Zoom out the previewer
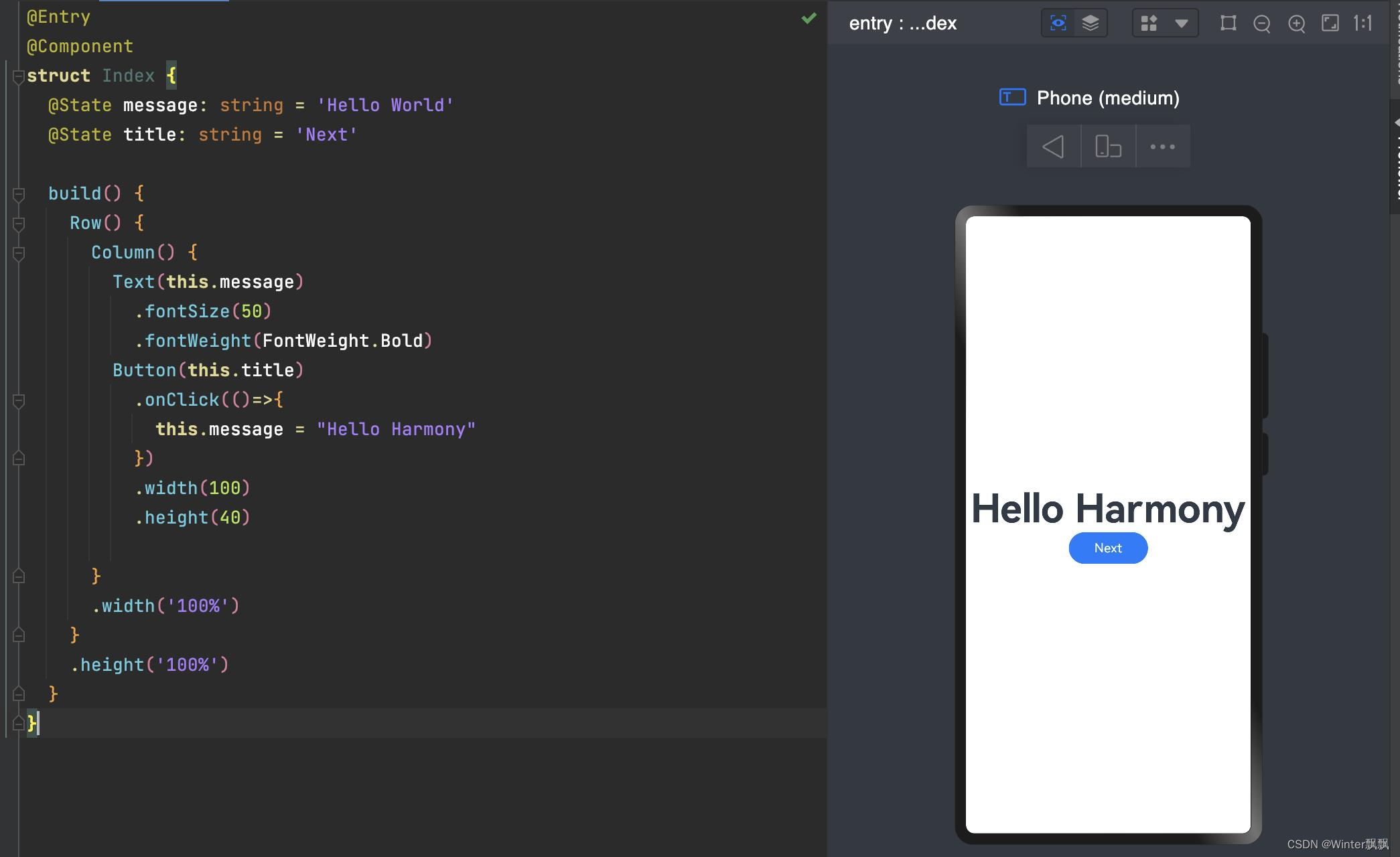The height and width of the screenshot is (857, 1400). [1262, 24]
